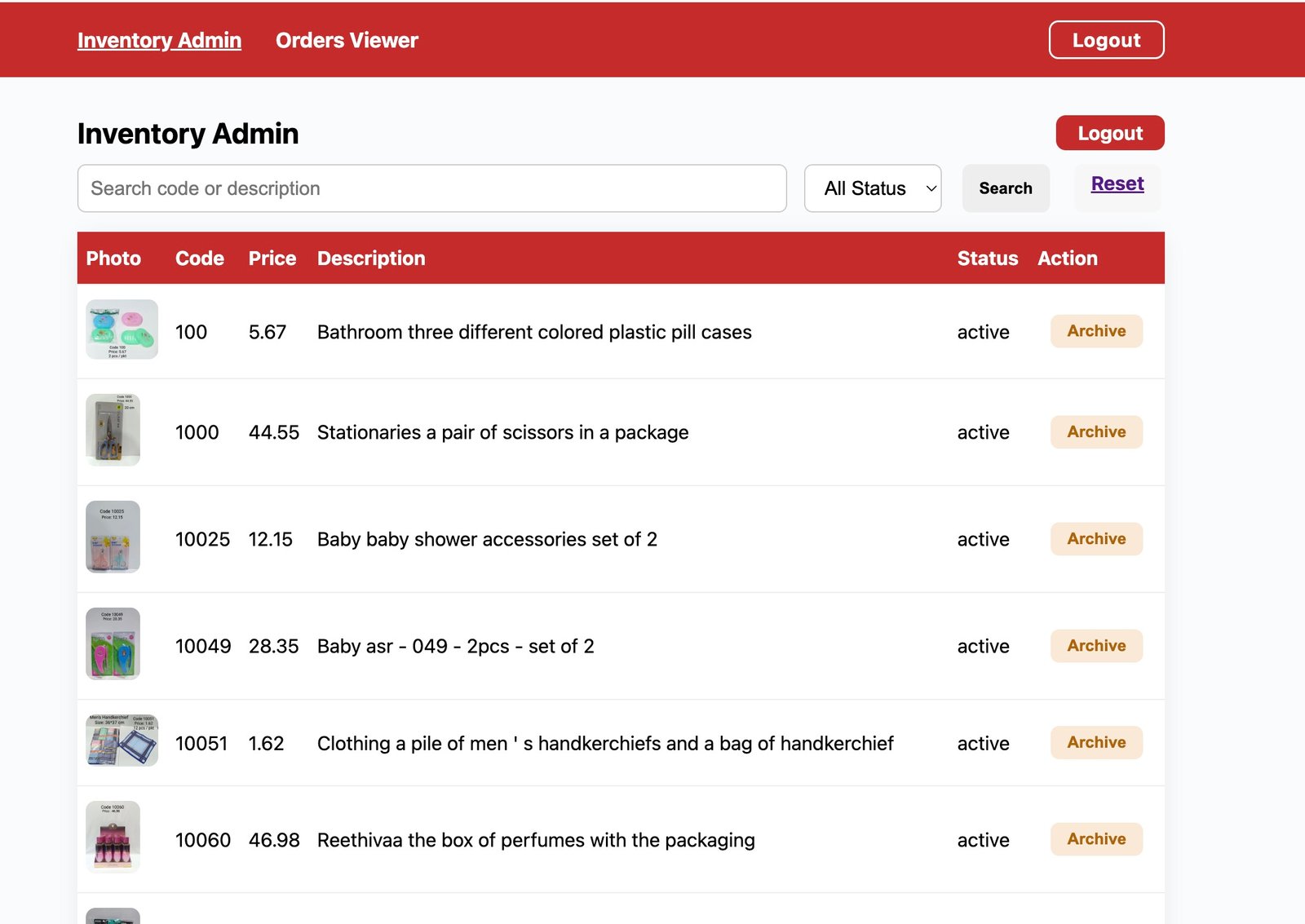Open the pill cases product photo

[x=122, y=329]
